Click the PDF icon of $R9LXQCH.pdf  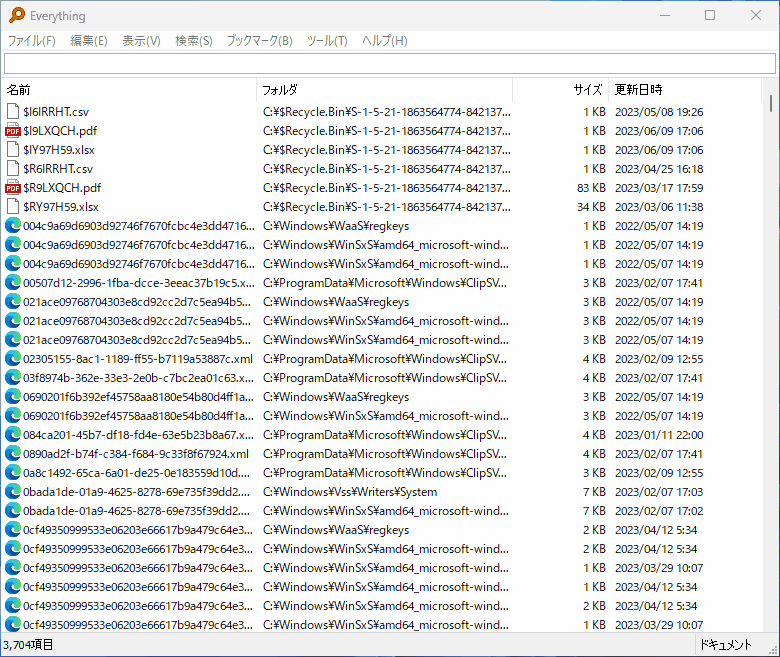click(x=13, y=188)
